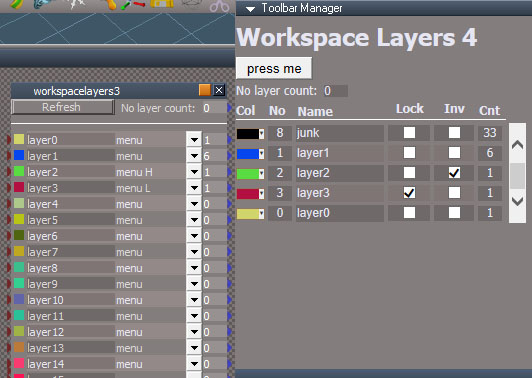
Task: Click the blue arrow marker right of layer1 count
Action: [x=229, y=155]
